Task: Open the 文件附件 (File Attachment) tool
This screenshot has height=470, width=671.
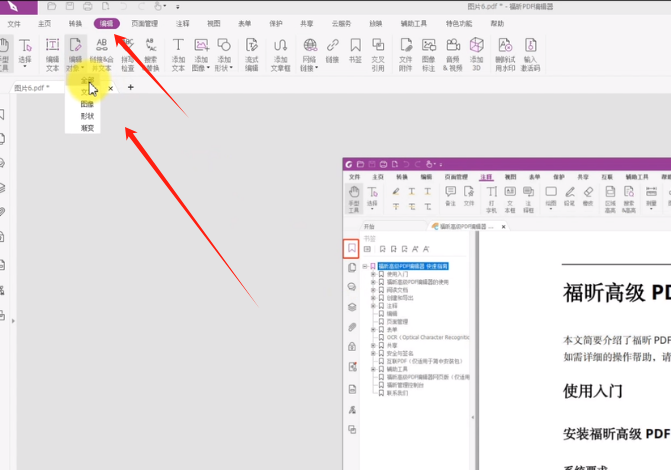Action: coord(406,52)
